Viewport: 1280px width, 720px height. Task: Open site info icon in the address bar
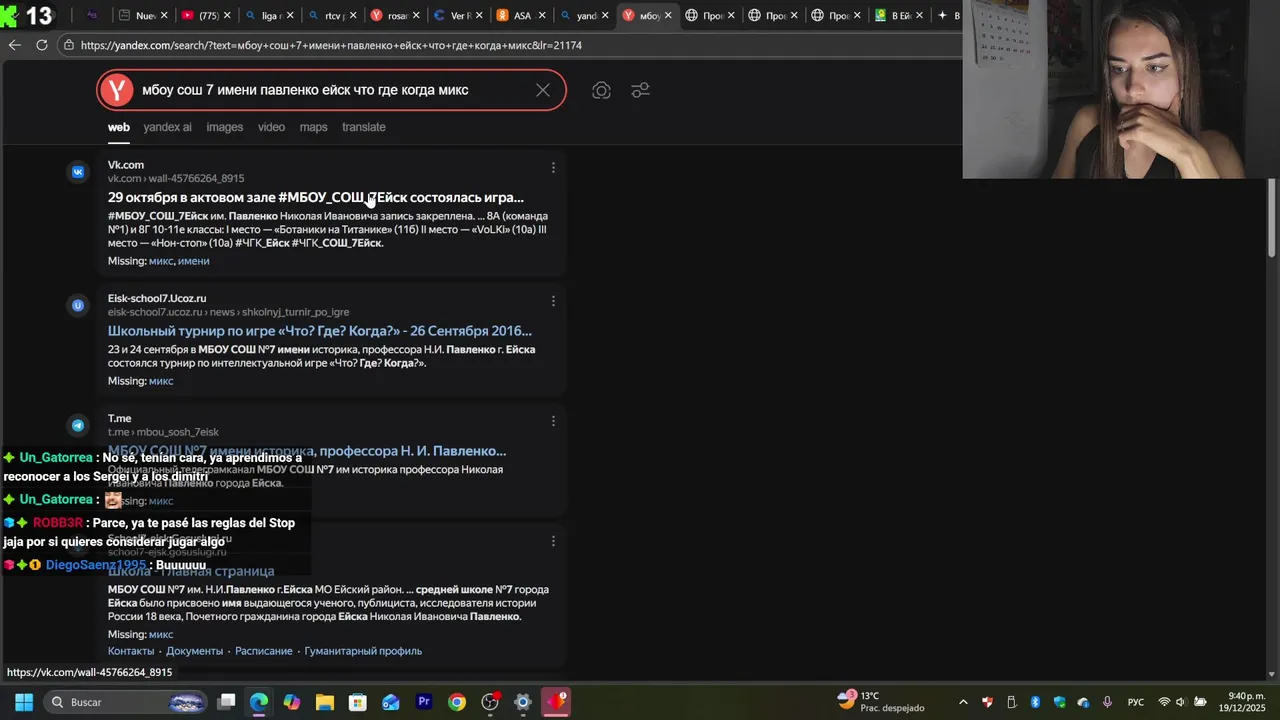coord(68,45)
